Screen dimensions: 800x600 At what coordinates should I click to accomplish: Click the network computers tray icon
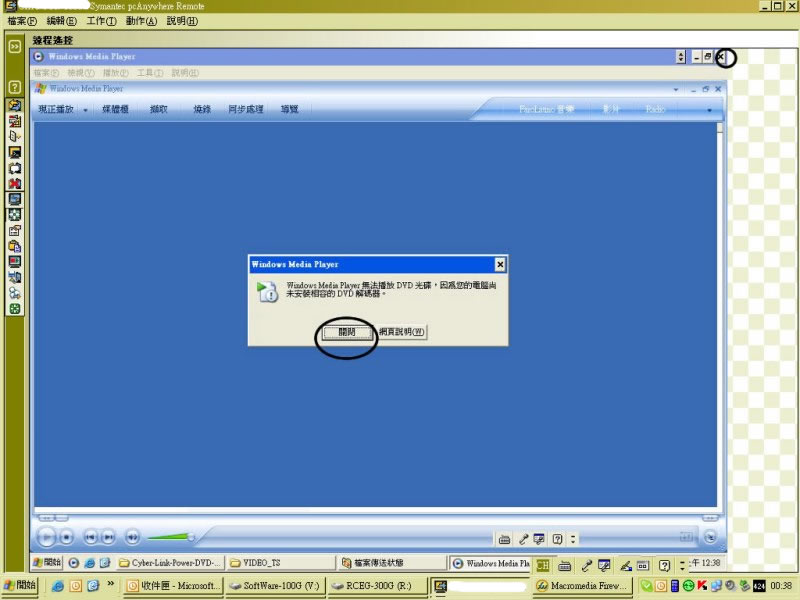[716, 586]
